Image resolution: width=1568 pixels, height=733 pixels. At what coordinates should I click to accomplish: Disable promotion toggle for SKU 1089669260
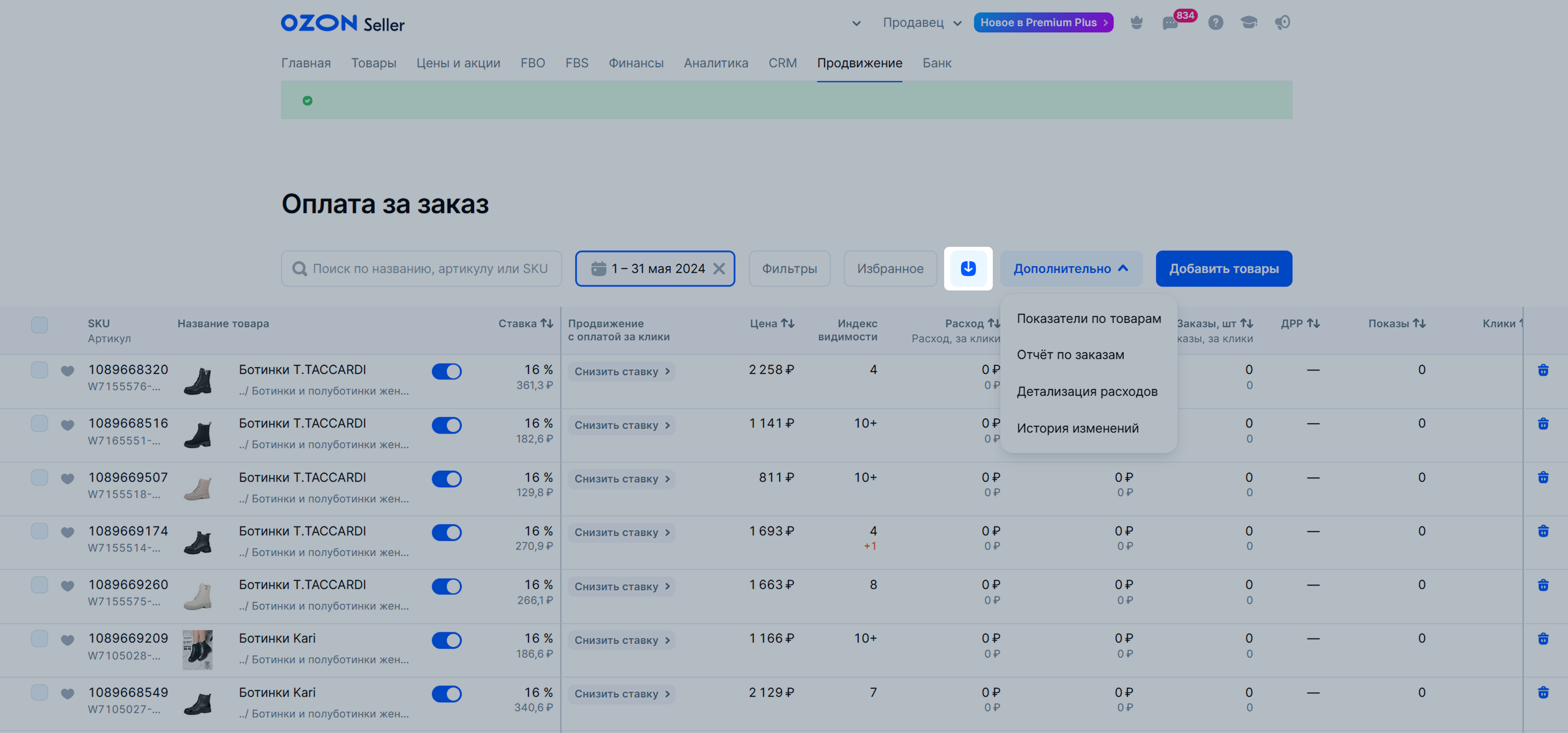pyautogui.click(x=446, y=586)
